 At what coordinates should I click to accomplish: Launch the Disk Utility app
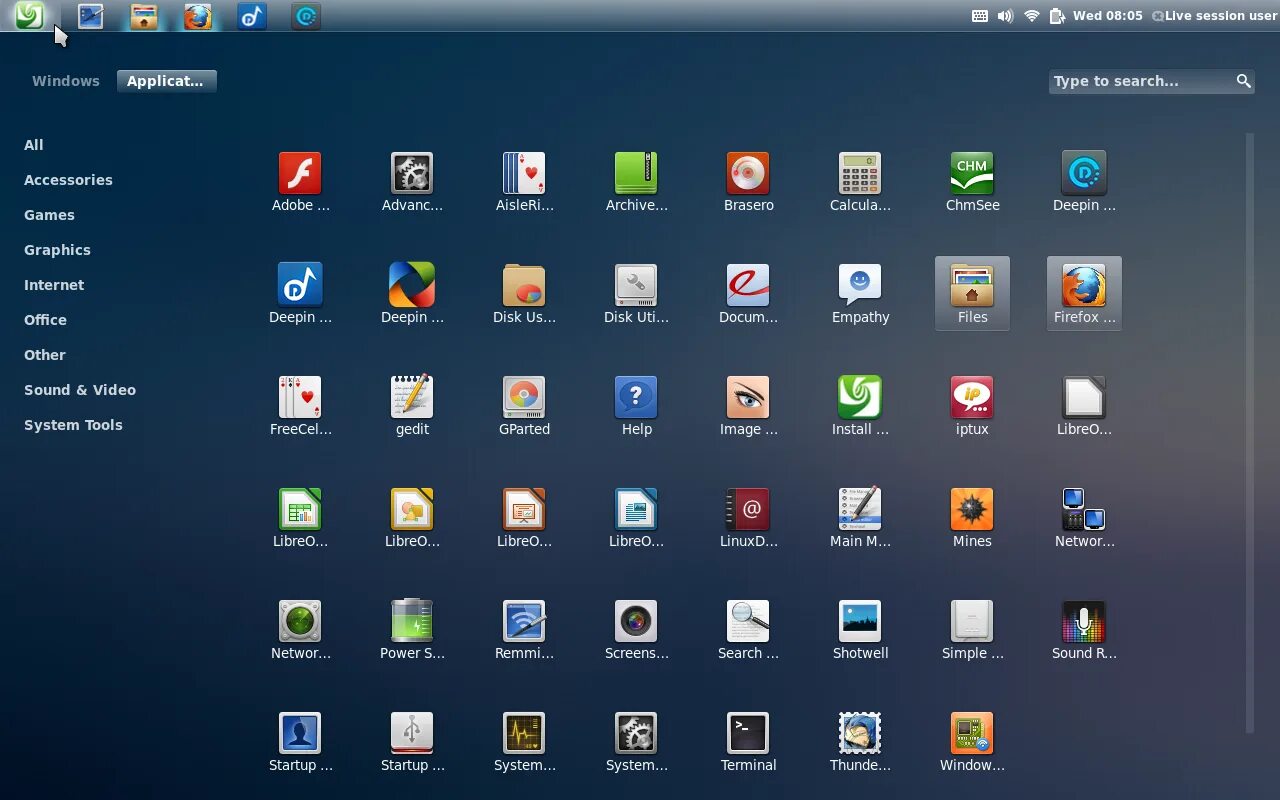[636, 286]
